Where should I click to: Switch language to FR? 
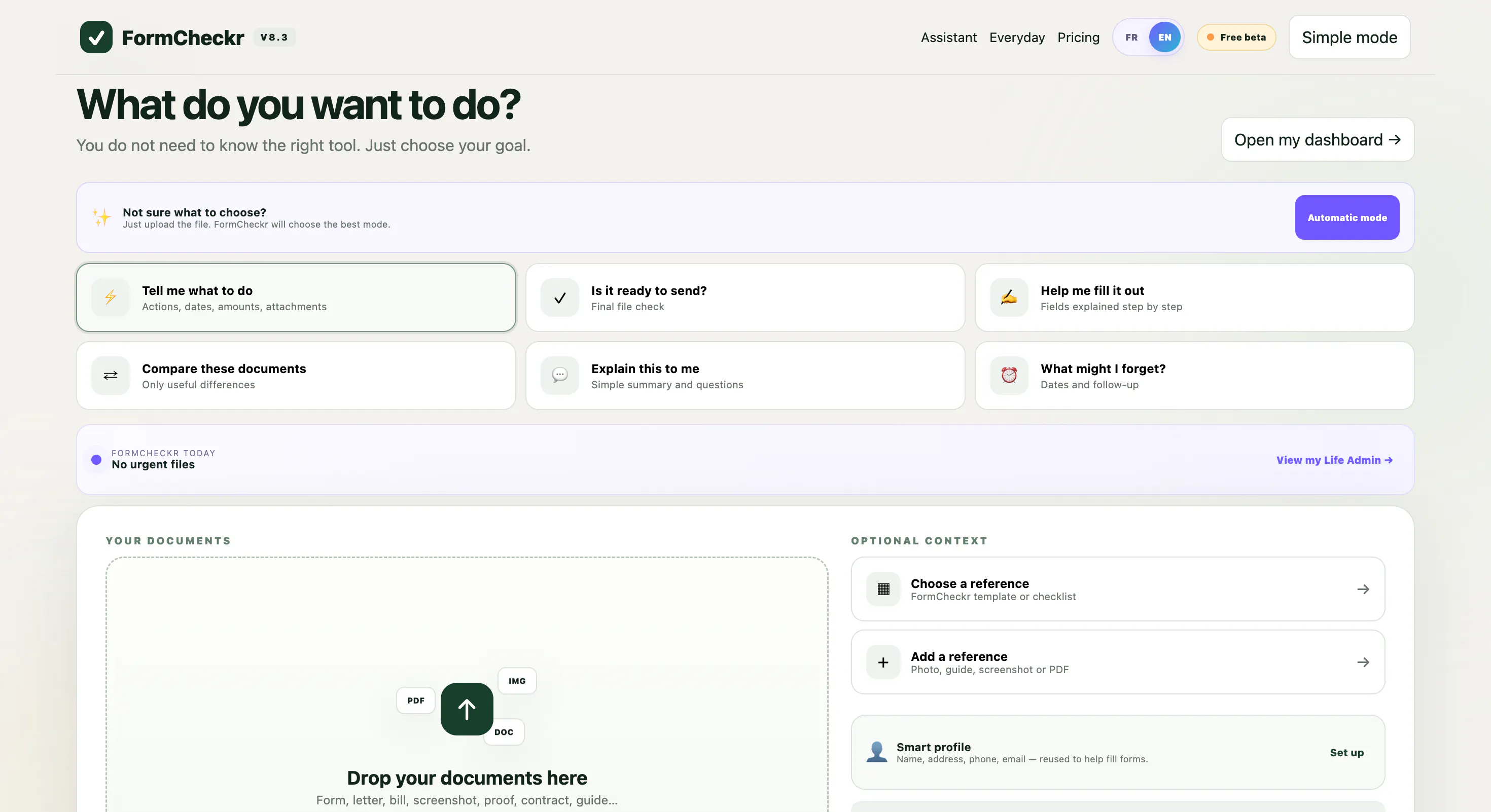1131,37
